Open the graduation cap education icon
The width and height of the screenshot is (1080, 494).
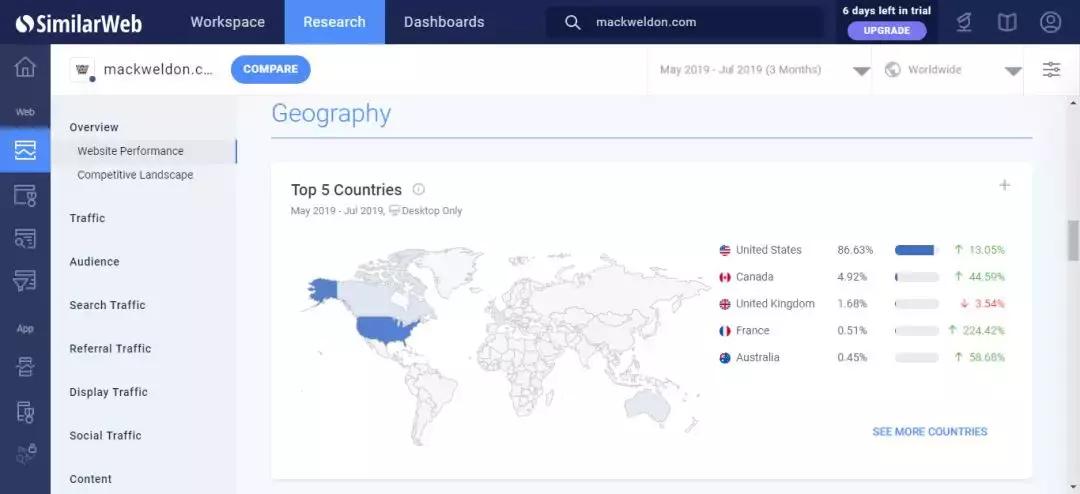[x=964, y=23]
